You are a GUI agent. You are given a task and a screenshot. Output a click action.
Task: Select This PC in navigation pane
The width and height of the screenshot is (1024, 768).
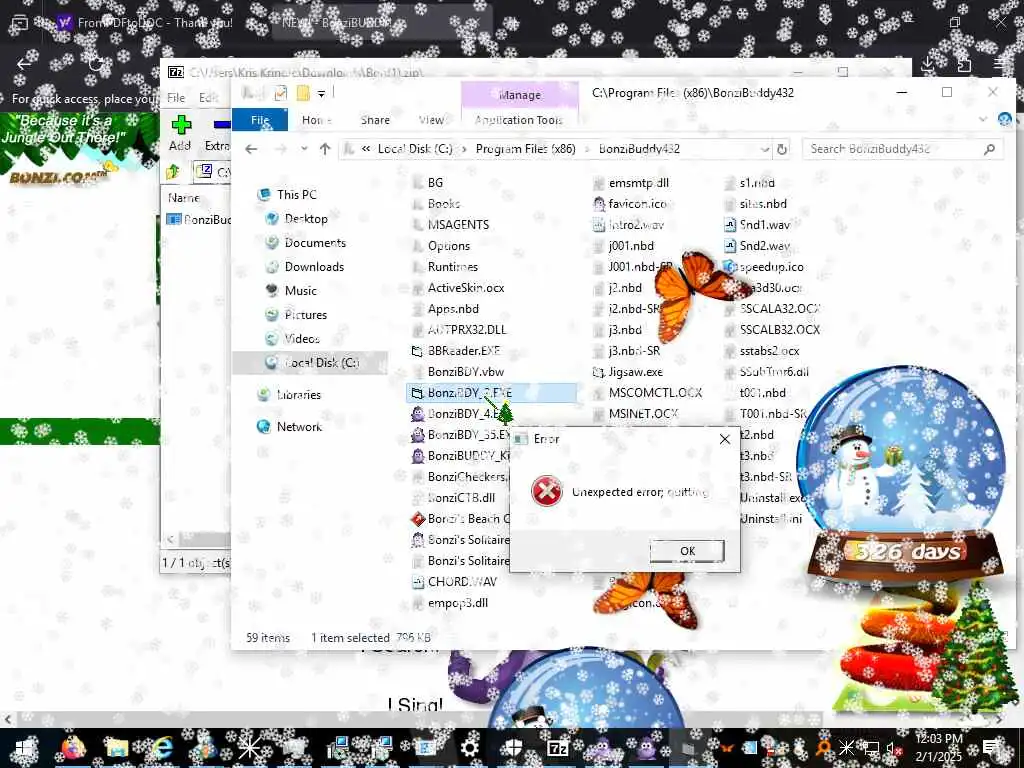[x=296, y=195]
